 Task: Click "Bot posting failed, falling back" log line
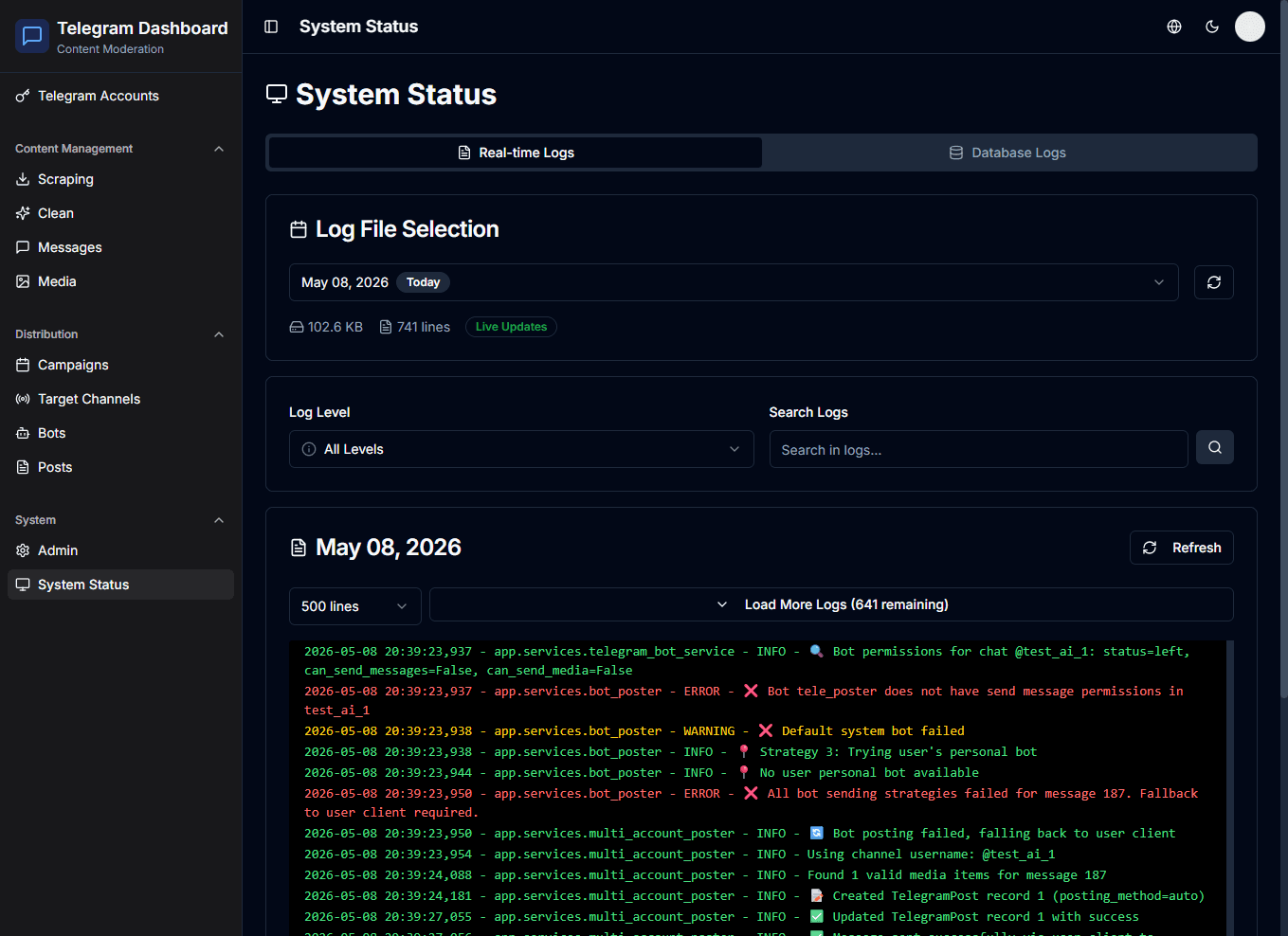pos(739,834)
